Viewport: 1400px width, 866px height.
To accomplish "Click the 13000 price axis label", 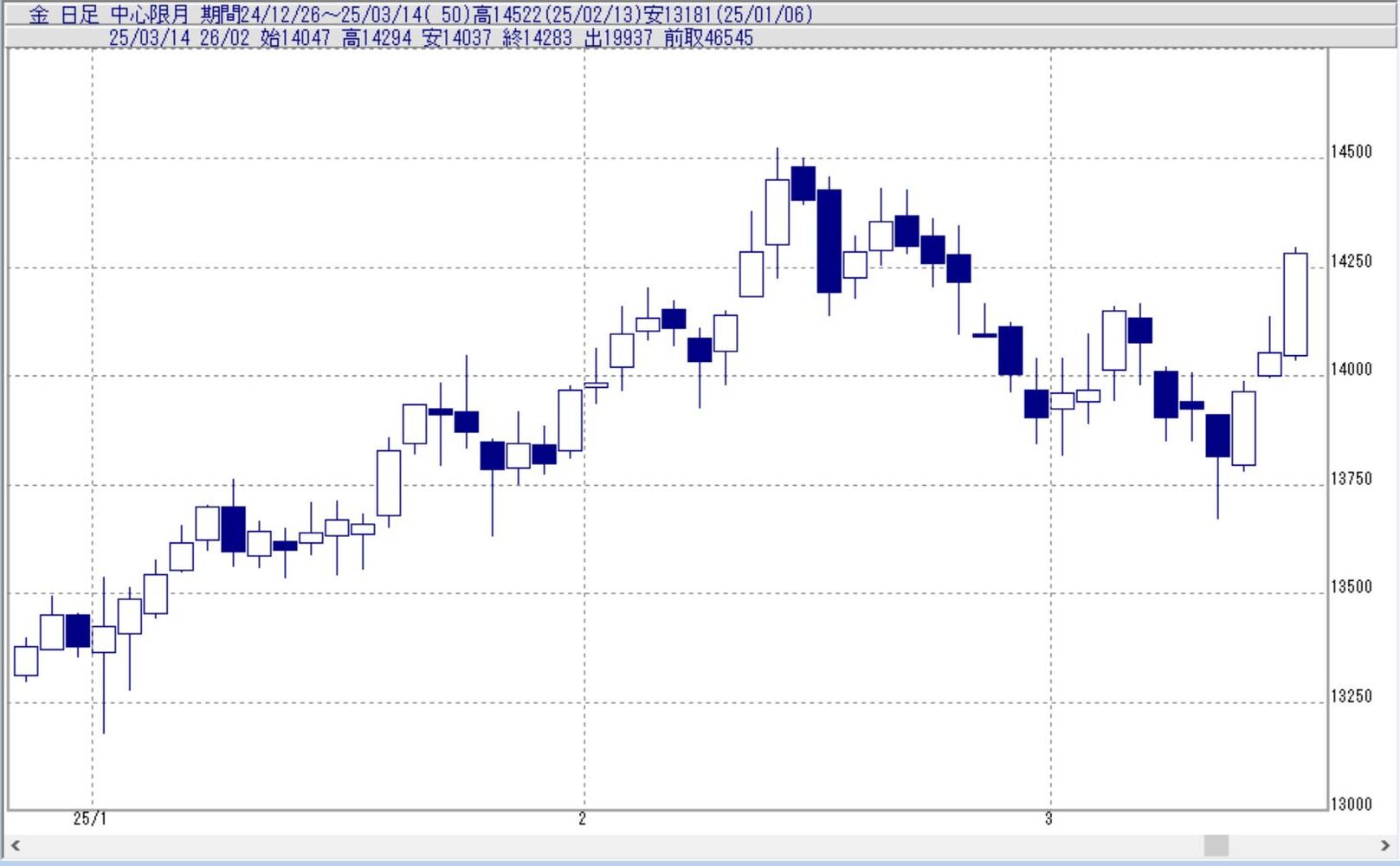I will 1352,805.
